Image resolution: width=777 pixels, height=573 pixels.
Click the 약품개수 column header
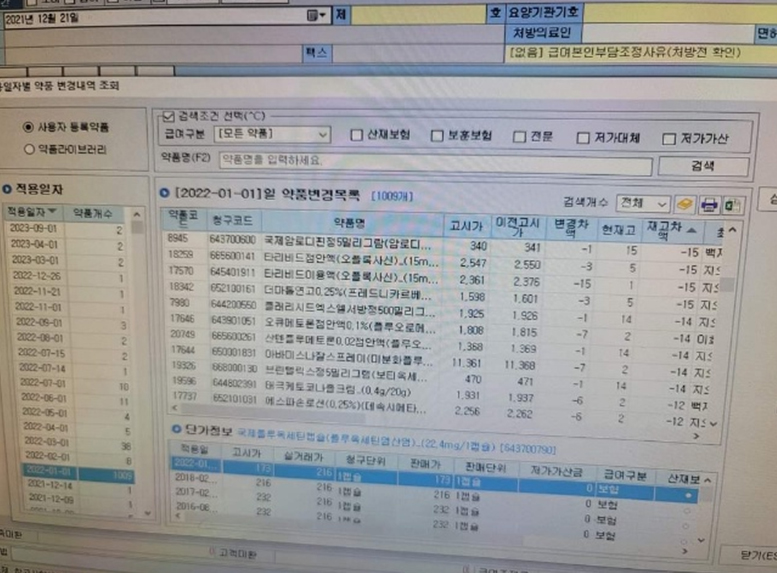pyautogui.click(x=95, y=214)
